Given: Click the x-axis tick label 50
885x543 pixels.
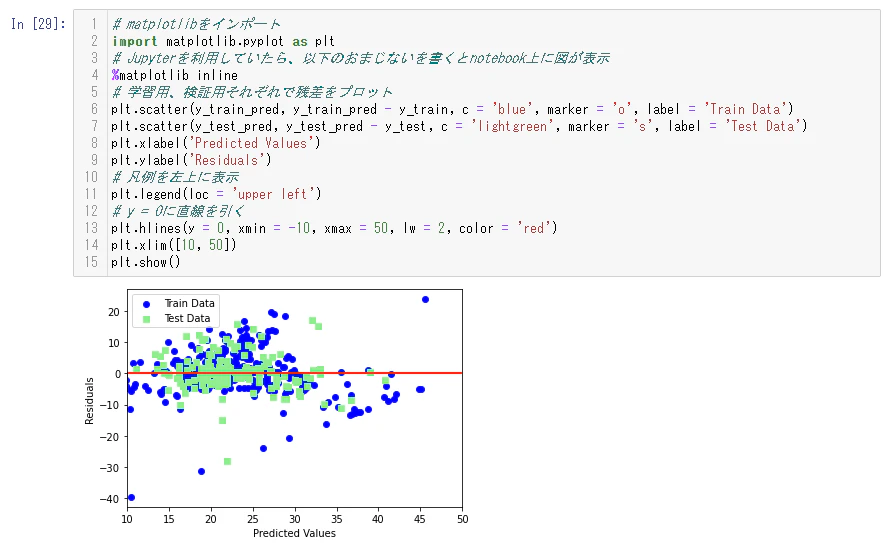Looking at the screenshot, I should (462, 519).
